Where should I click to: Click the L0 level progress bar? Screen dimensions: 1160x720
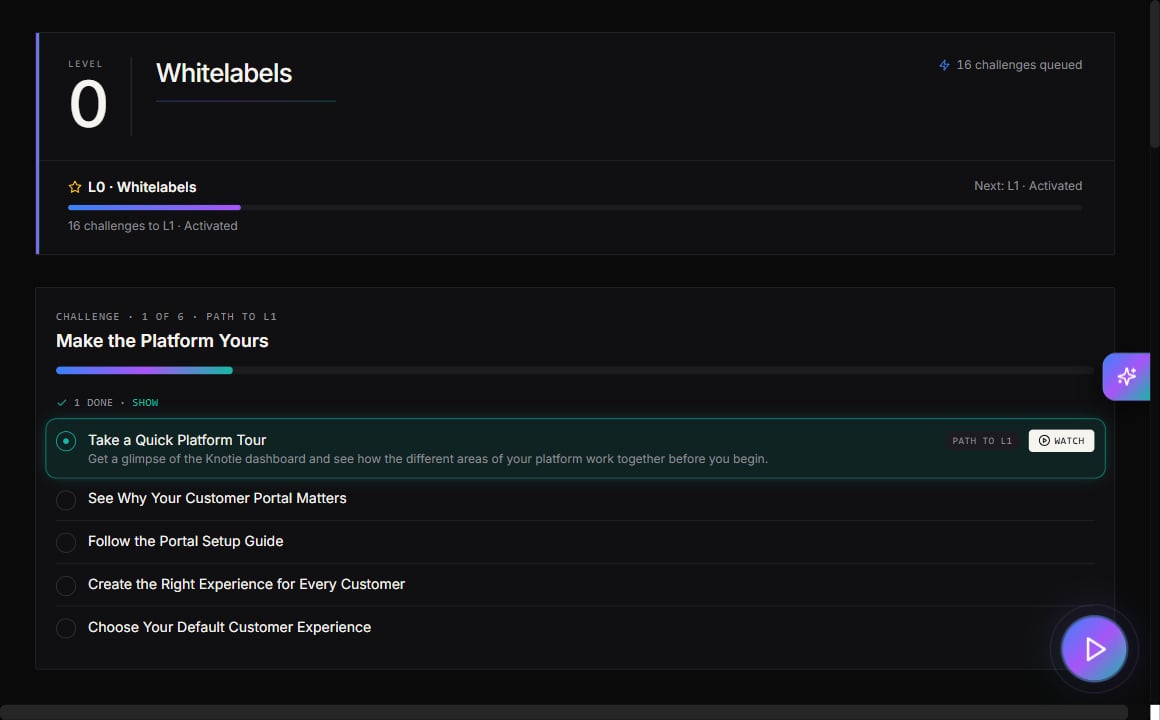[575, 208]
